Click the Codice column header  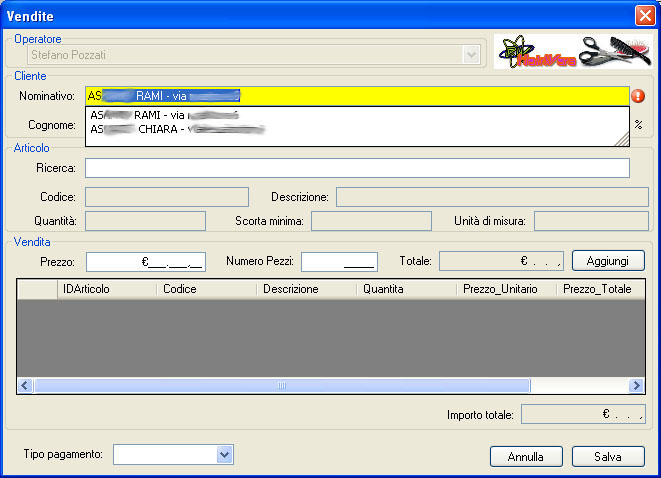(x=207, y=289)
